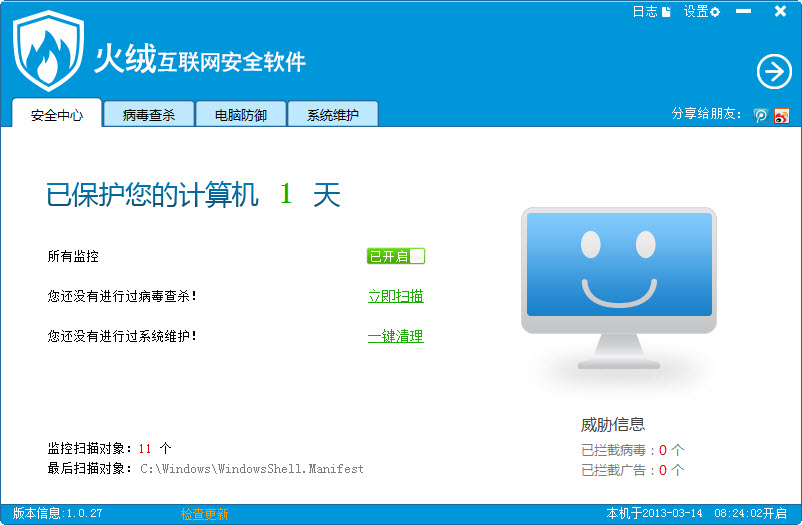This screenshot has width=802, height=525.
Task: Close the Huorong window
Action: [x=780, y=11]
